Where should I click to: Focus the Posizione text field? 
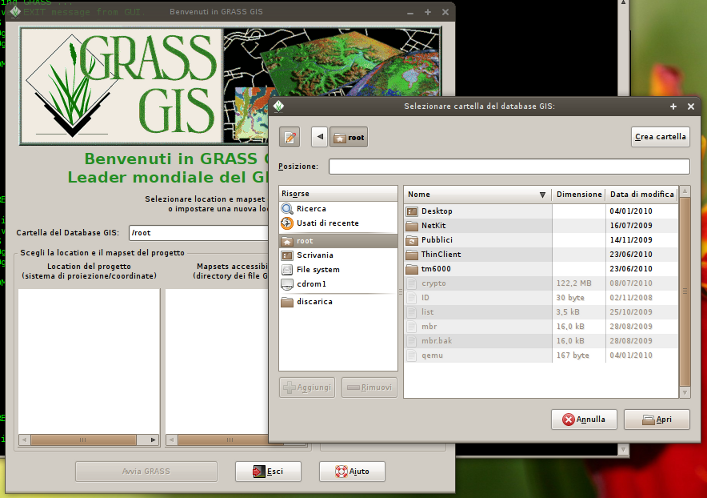pyautogui.click(x=509, y=166)
